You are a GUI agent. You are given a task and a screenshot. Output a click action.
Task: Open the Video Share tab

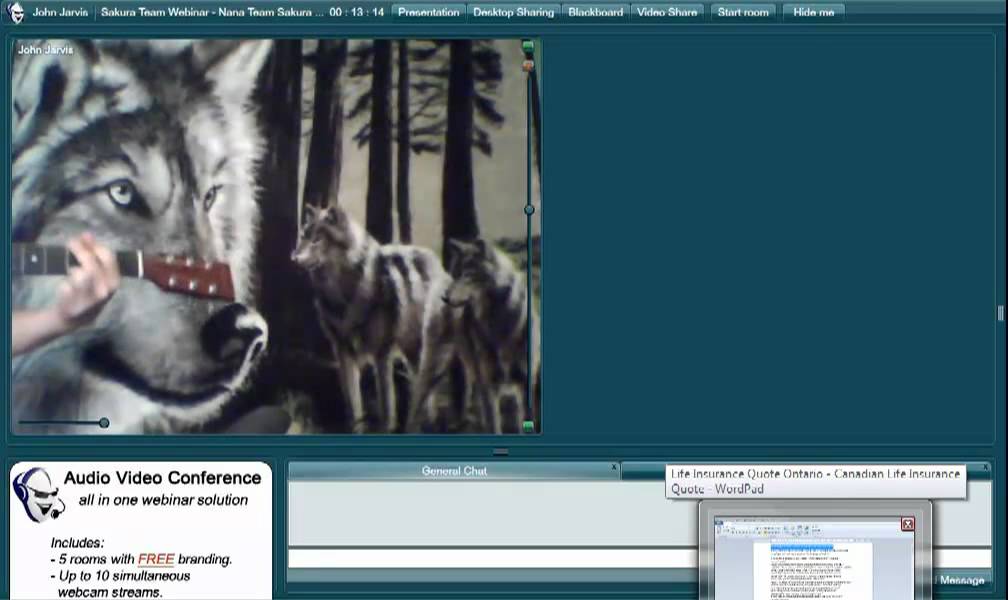(667, 12)
